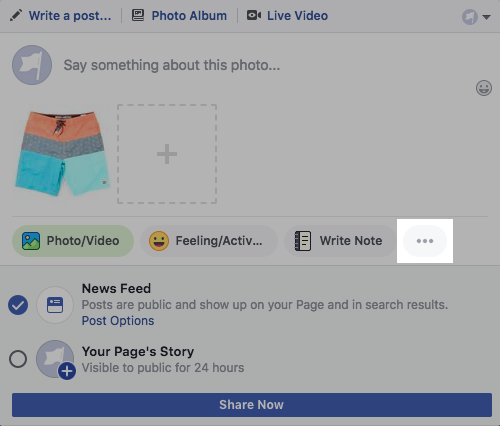Viewport: 500px width, 426px height.
Task: Click the Write Note notebook icon
Action: coord(303,241)
